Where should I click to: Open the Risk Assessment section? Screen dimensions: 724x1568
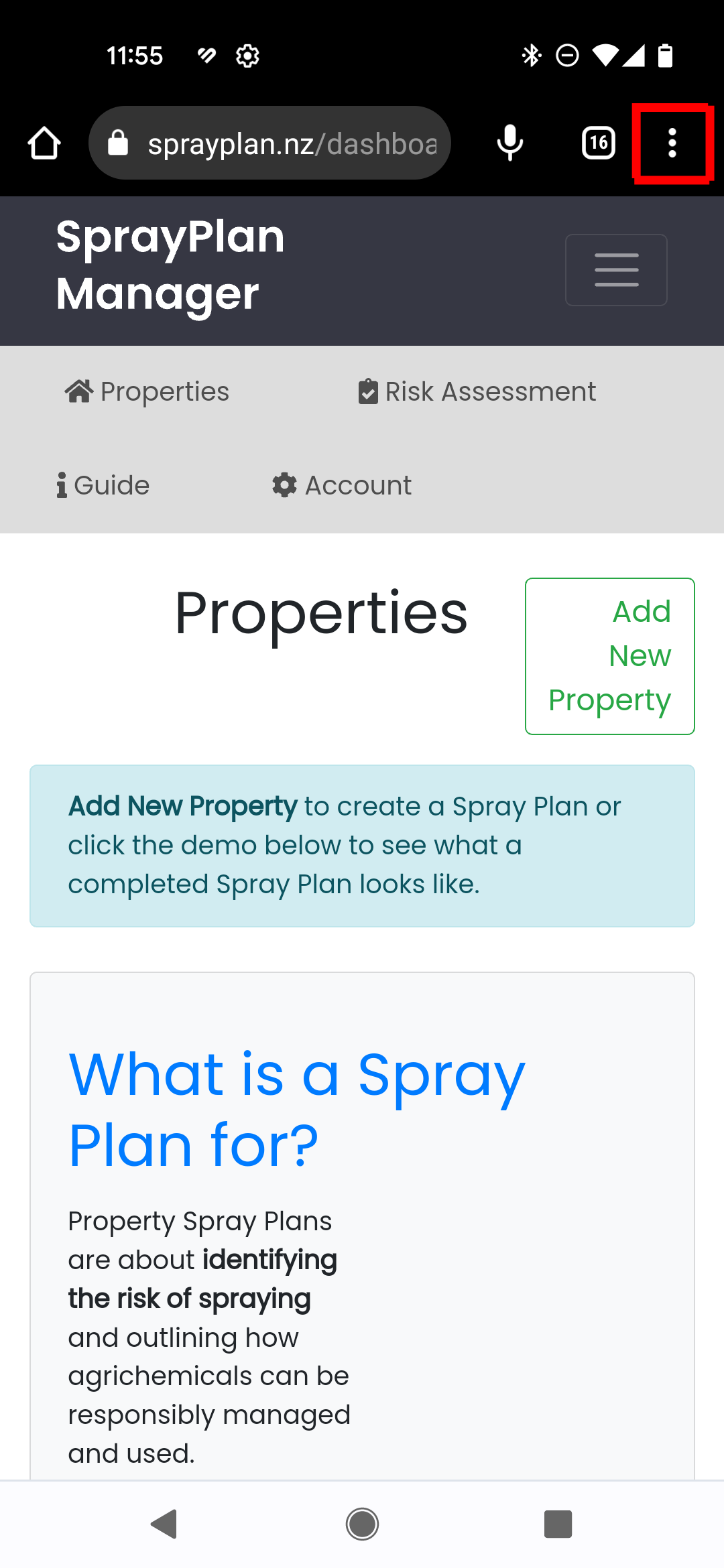click(477, 391)
